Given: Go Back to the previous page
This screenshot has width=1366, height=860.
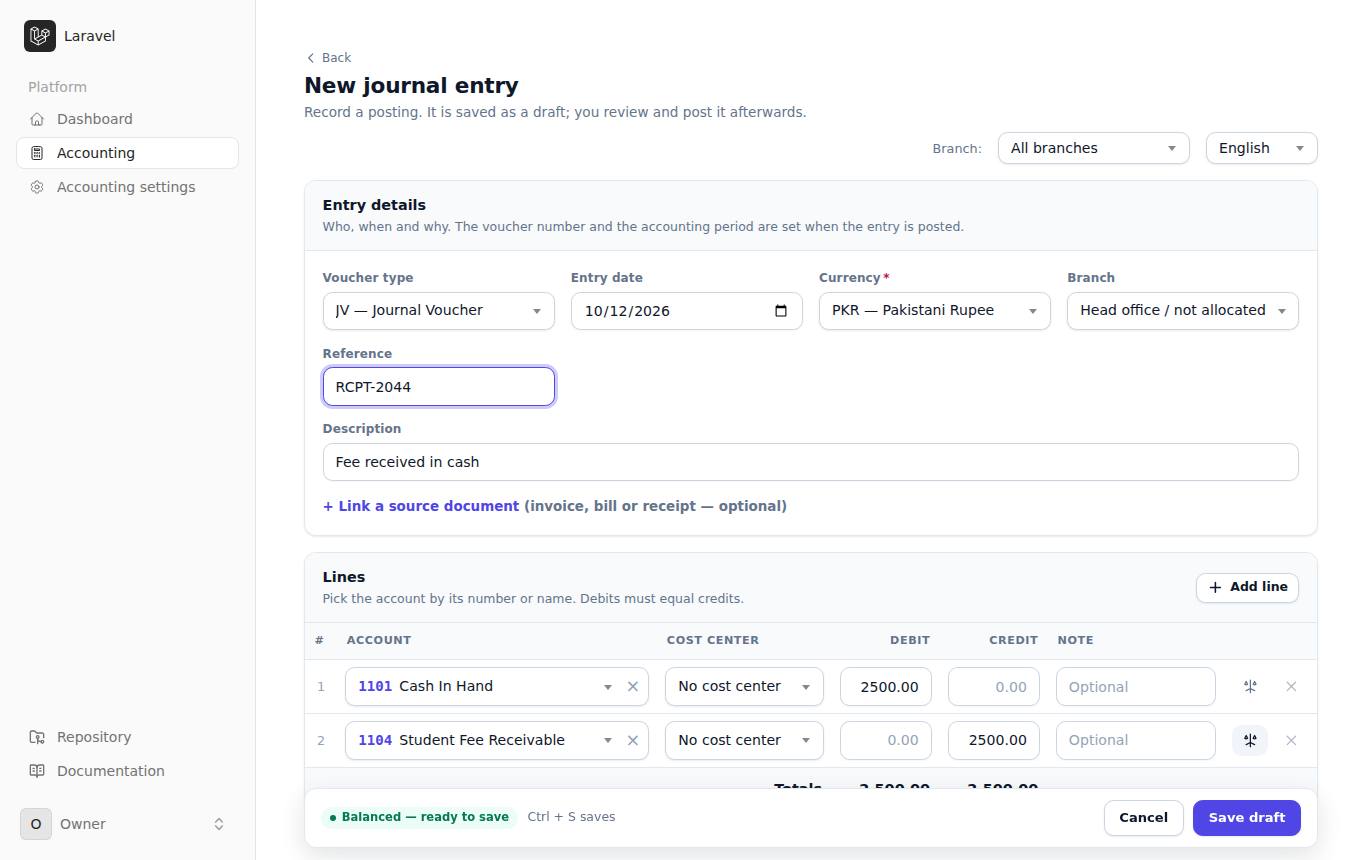Looking at the screenshot, I should click(x=328, y=57).
